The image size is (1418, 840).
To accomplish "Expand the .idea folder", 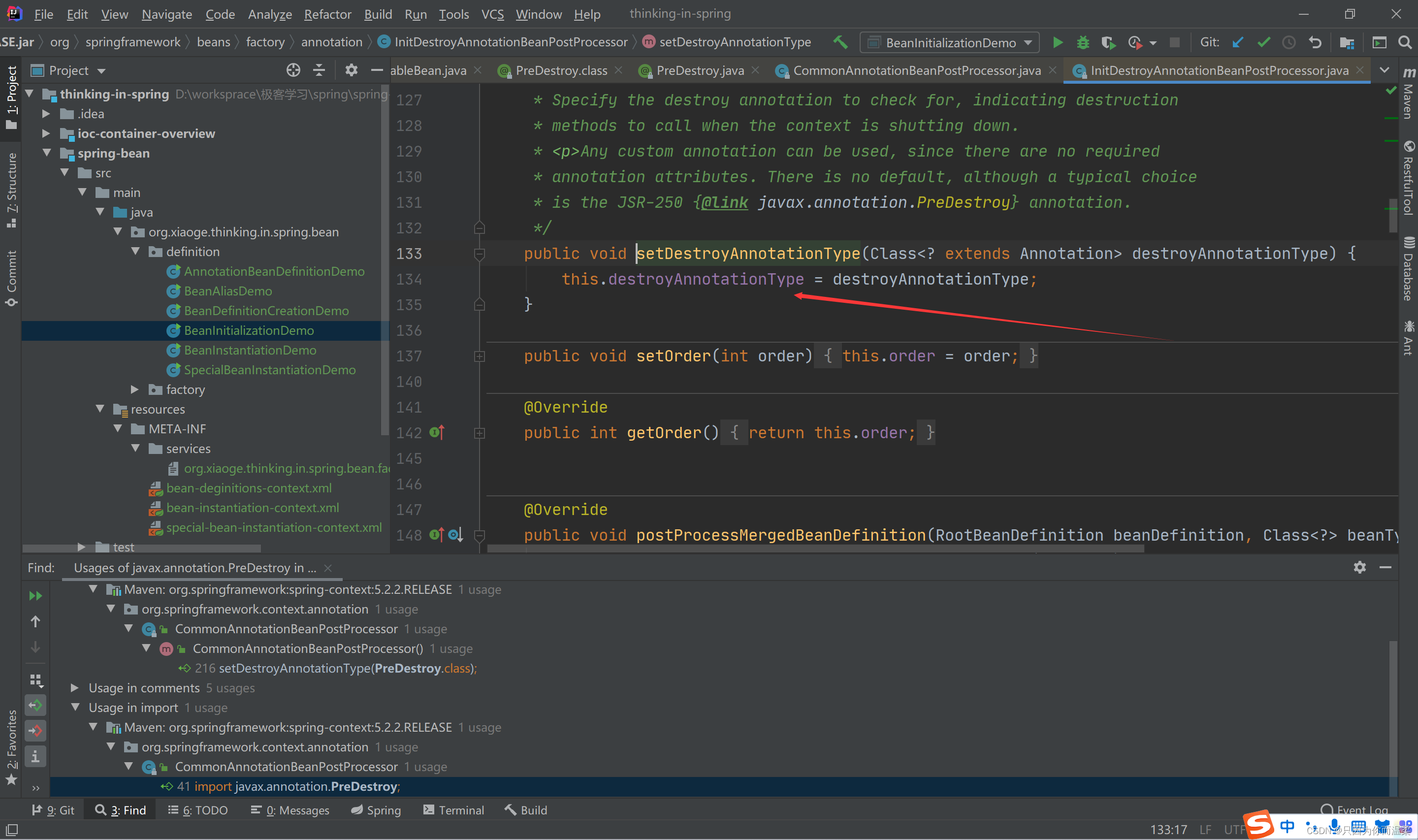I will coord(46,114).
